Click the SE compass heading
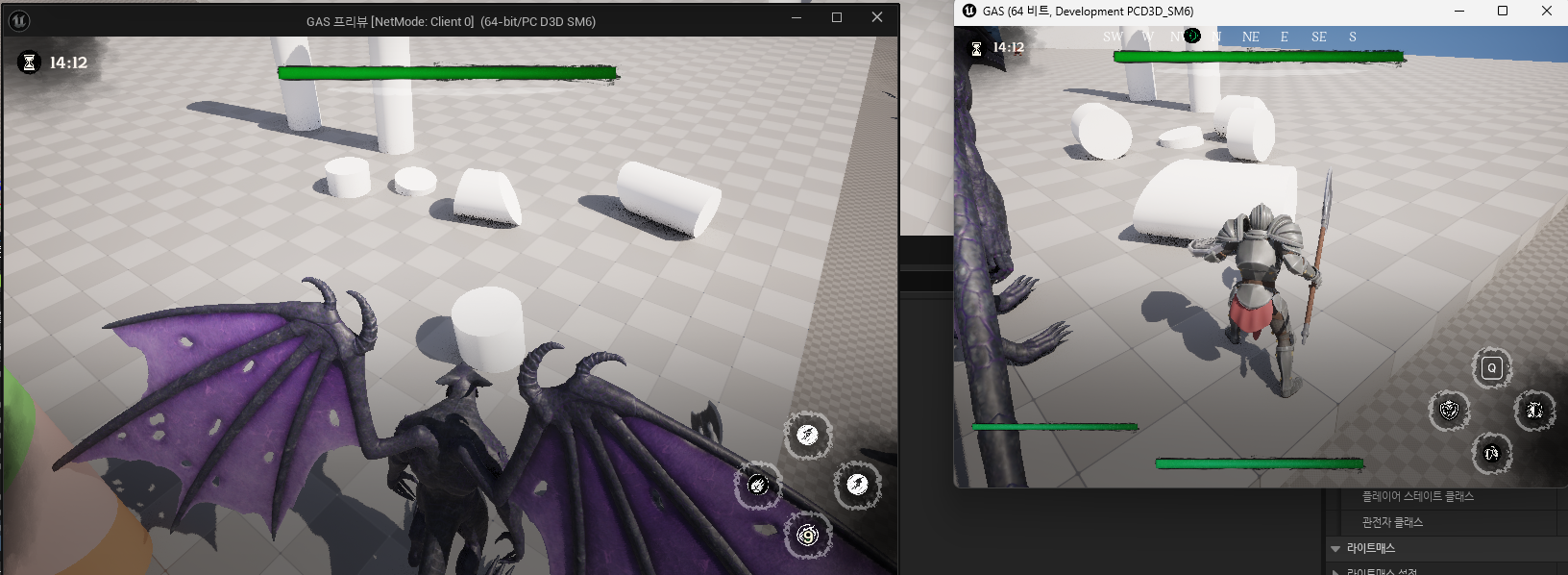The image size is (1568, 575). click(1319, 37)
